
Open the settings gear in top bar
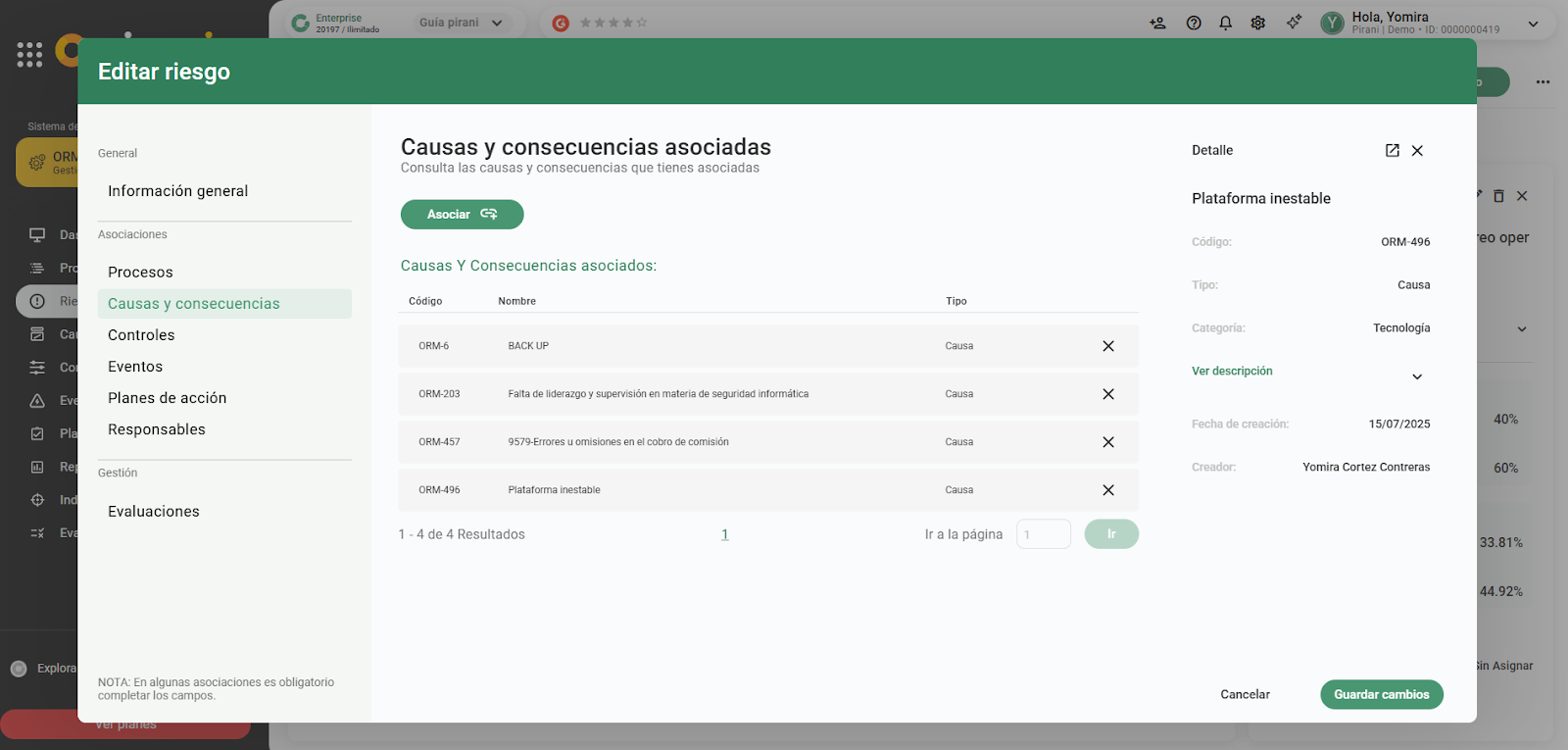coord(1258,23)
